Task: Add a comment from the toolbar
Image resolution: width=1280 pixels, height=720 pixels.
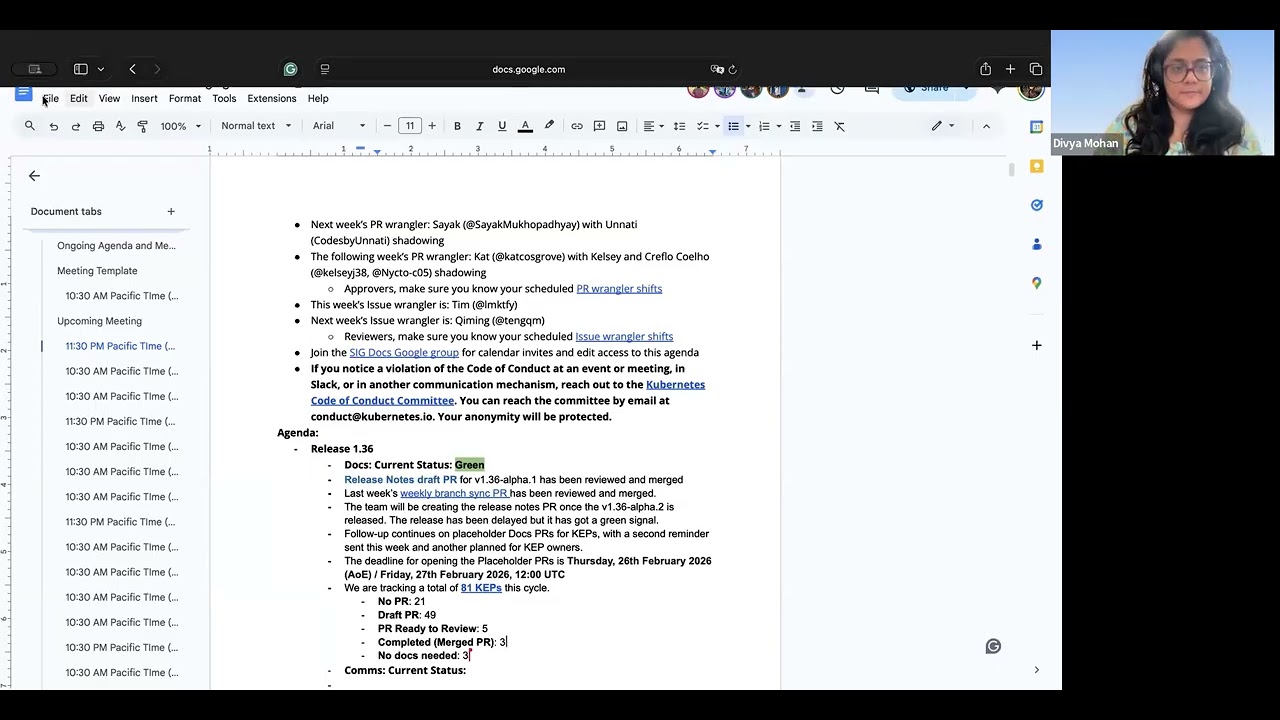Action: pyautogui.click(x=599, y=126)
